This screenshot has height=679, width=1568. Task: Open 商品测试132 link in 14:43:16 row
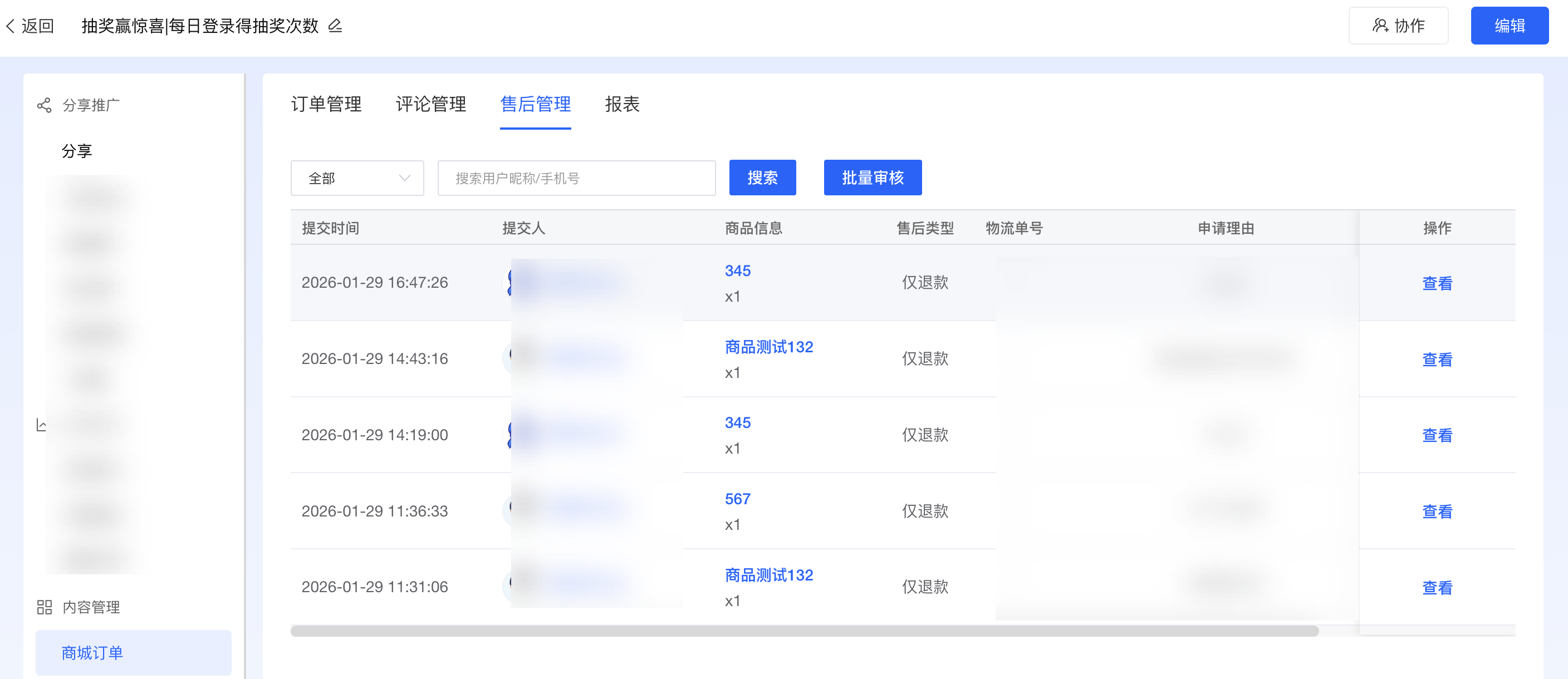(769, 347)
